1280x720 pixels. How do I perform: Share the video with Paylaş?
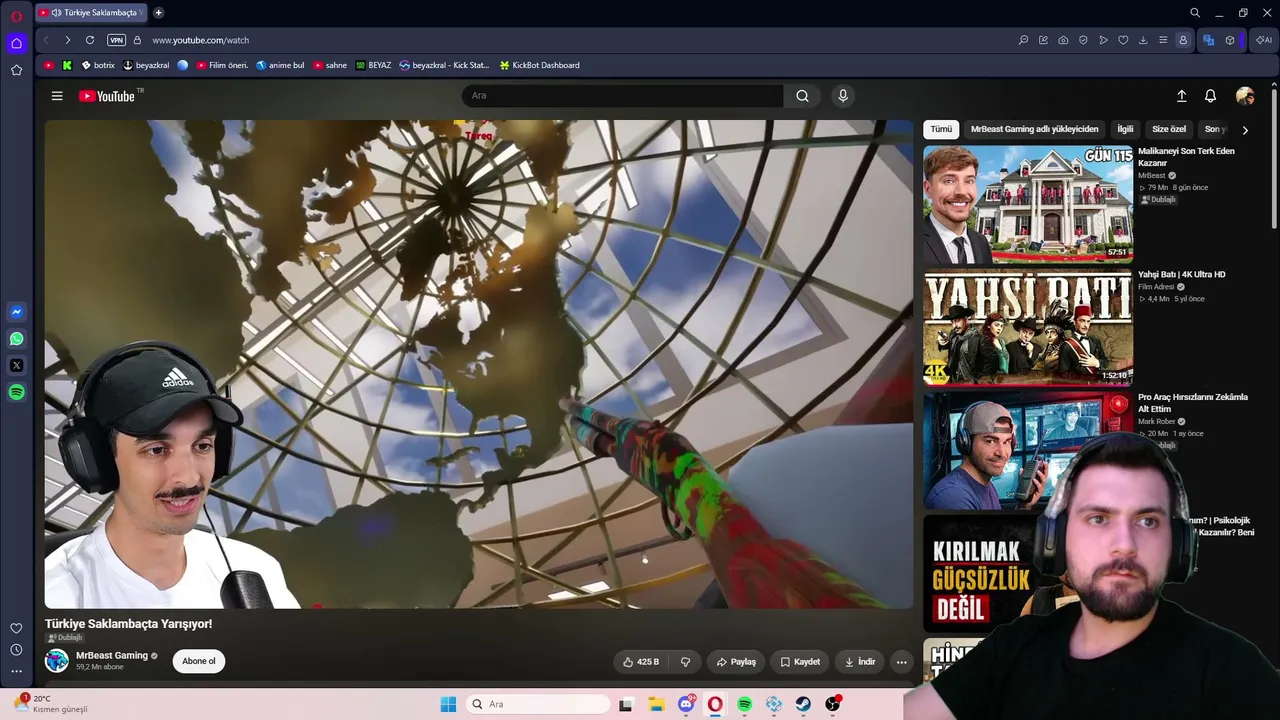pos(736,662)
